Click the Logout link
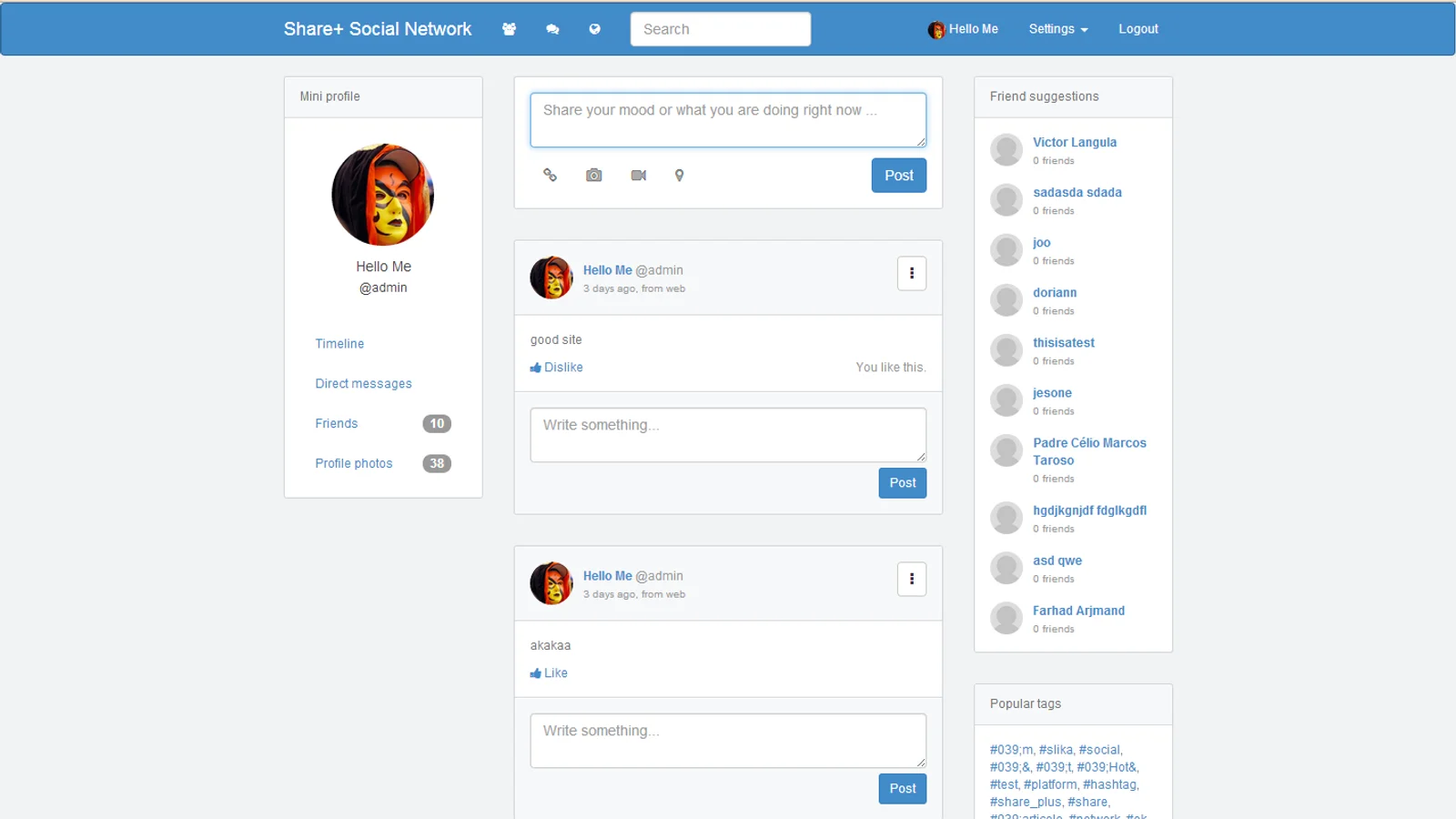This screenshot has height=819, width=1456. coord(1137,29)
